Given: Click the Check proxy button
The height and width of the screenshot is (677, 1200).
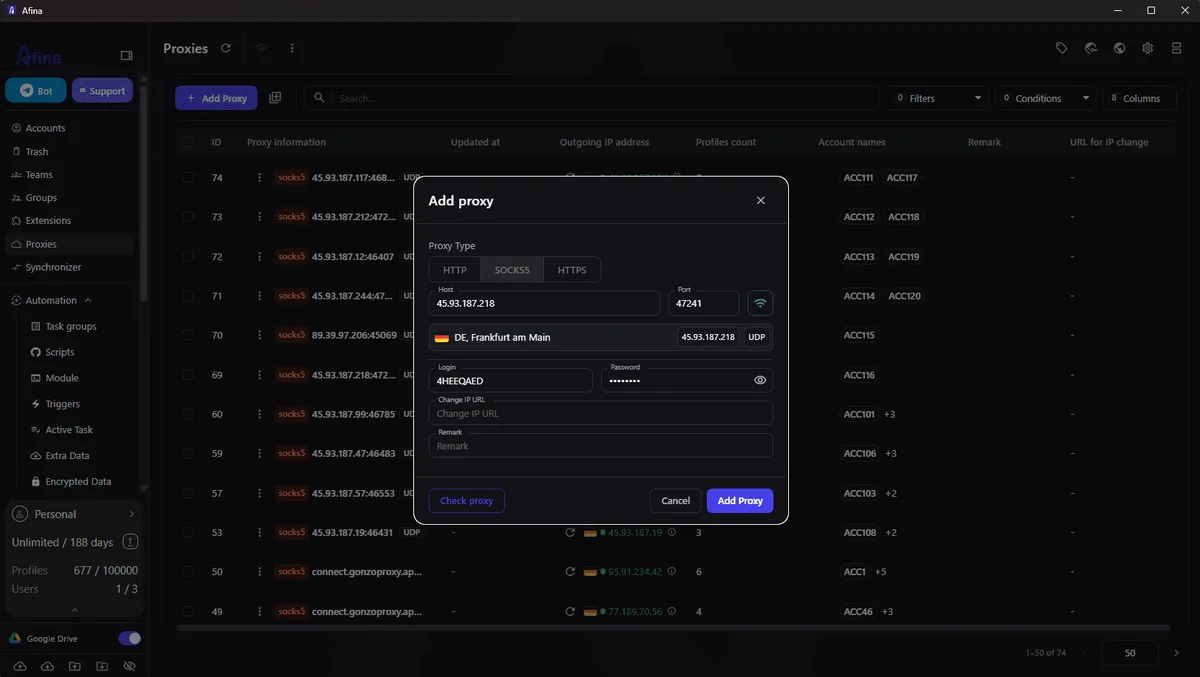Looking at the screenshot, I should (x=467, y=500).
